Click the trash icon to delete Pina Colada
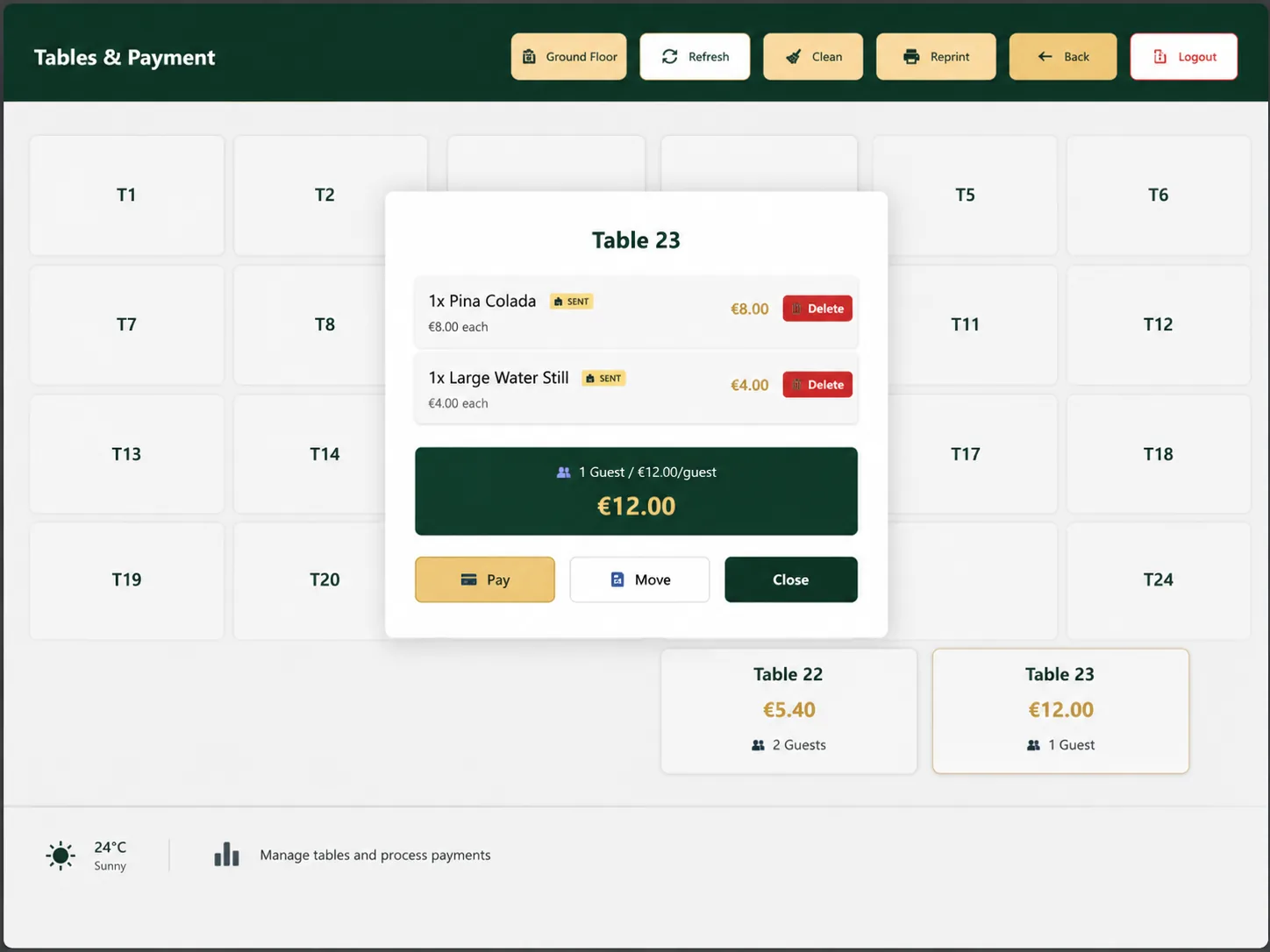This screenshot has width=1270, height=952. [x=797, y=309]
